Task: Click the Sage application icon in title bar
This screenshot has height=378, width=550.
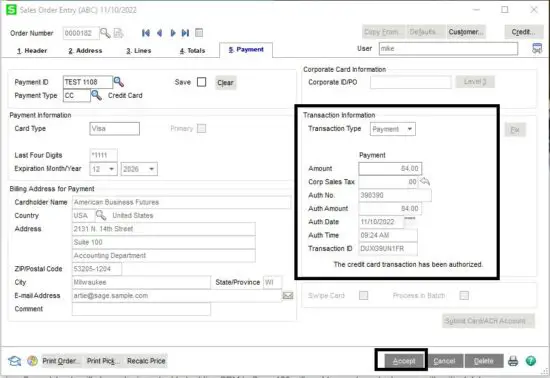Action: (11, 9)
